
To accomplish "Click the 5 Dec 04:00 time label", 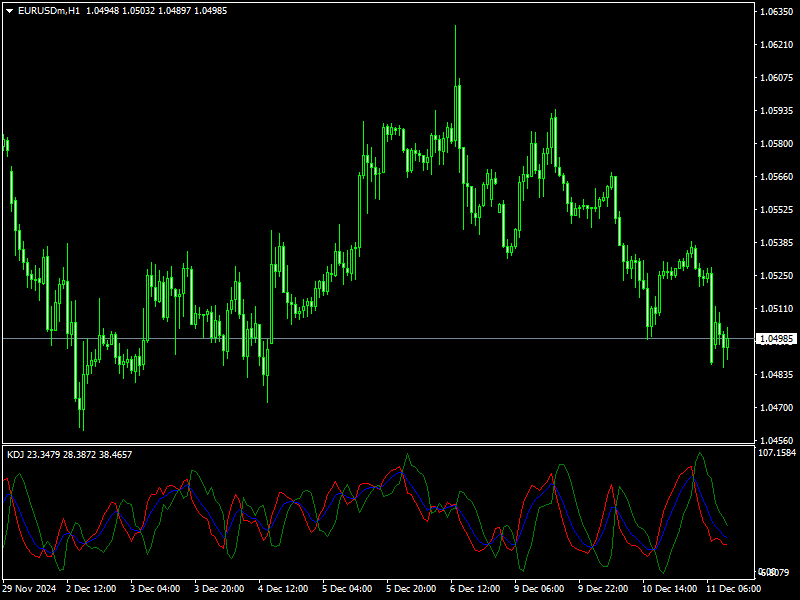I will (x=347, y=589).
